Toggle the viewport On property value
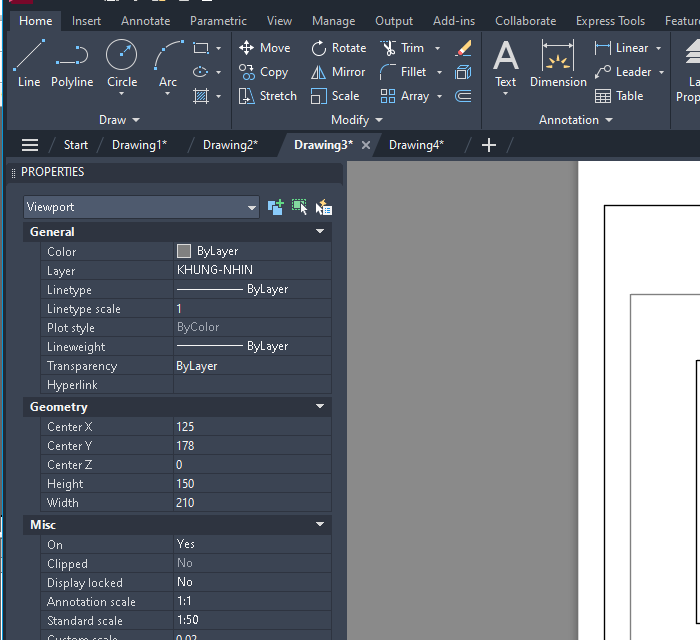This screenshot has width=700, height=640. click(x=252, y=544)
